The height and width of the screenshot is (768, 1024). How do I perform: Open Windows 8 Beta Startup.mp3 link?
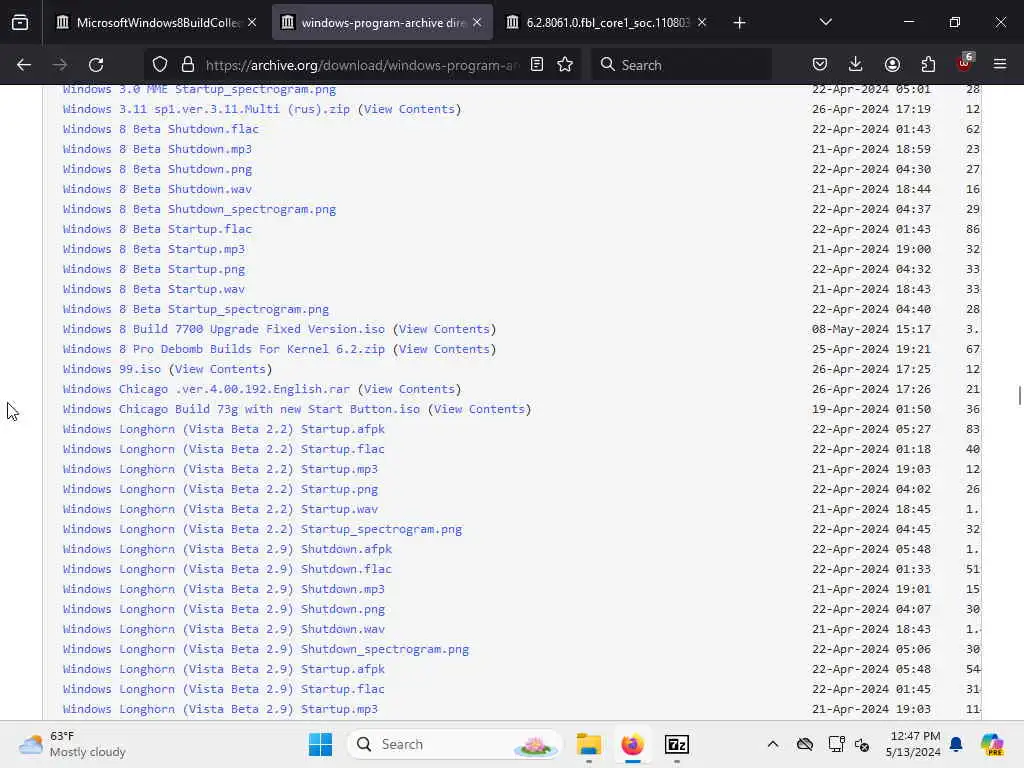(x=153, y=249)
